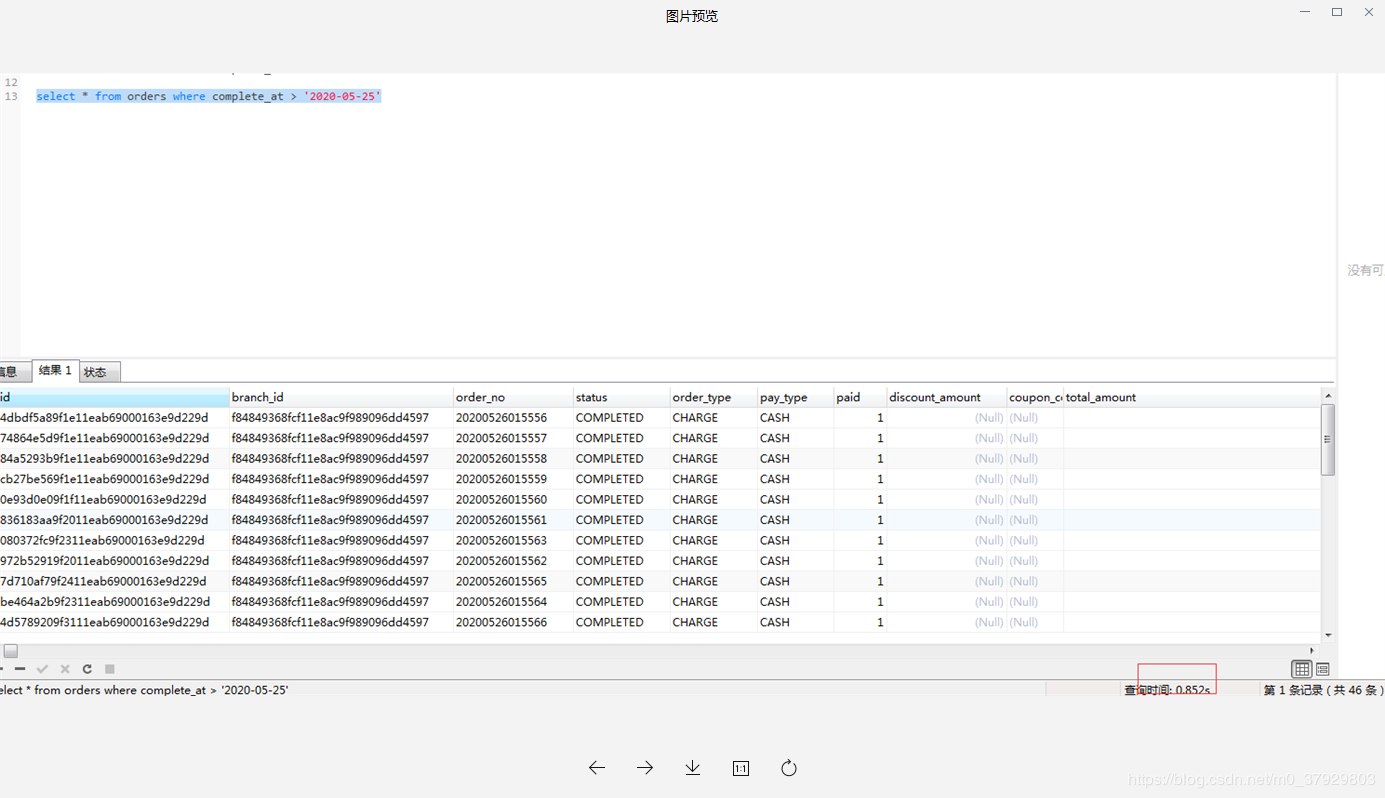Click the delete record minus icon
1385x798 pixels.
click(20, 669)
